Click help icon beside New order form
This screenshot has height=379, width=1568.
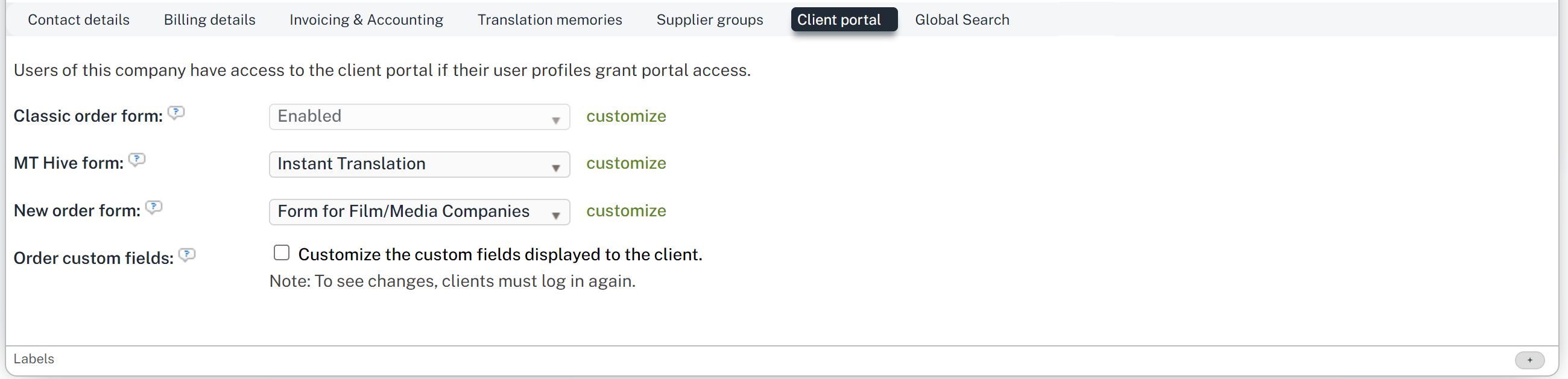coord(154,207)
